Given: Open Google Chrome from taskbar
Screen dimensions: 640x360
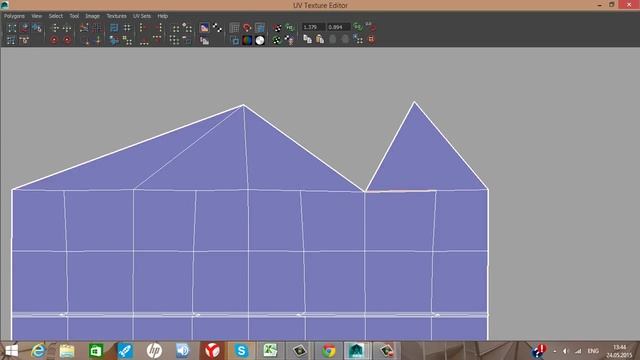Looking at the screenshot, I should point(329,351).
